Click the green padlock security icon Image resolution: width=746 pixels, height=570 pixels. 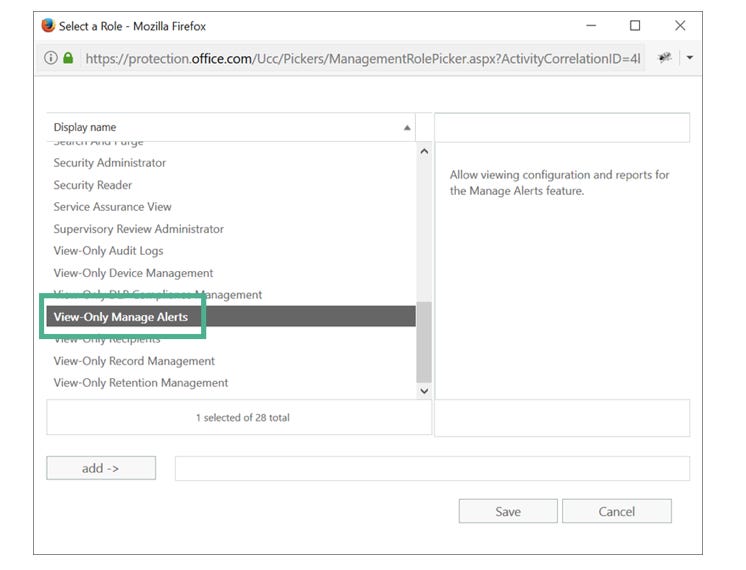click(68, 58)
